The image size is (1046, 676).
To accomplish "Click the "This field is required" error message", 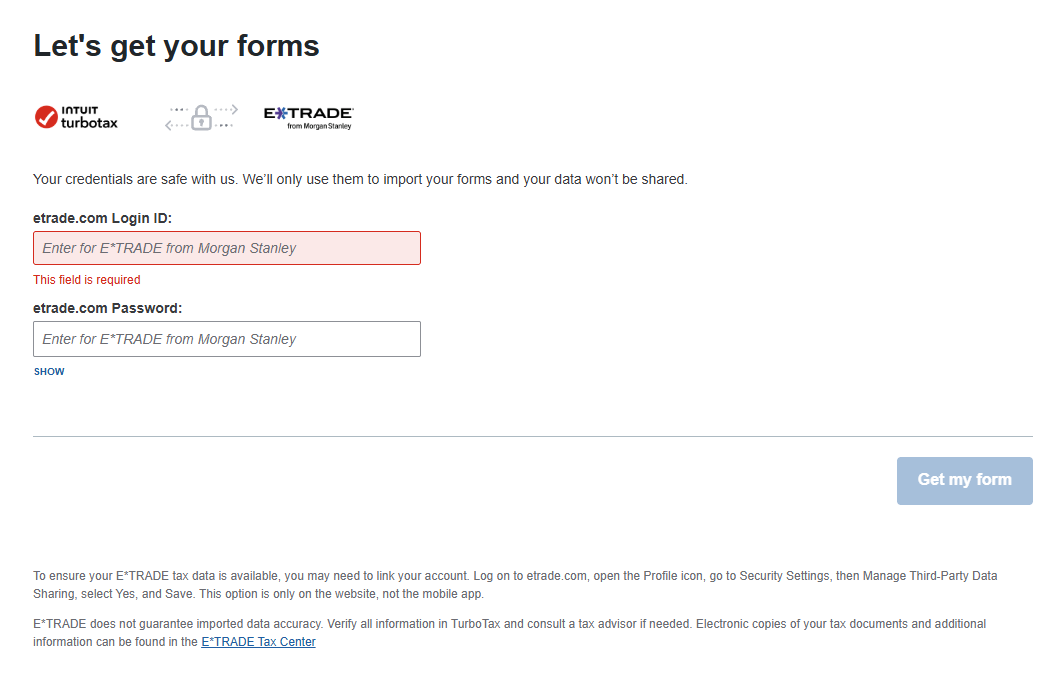I will click(x=87, y=280).
